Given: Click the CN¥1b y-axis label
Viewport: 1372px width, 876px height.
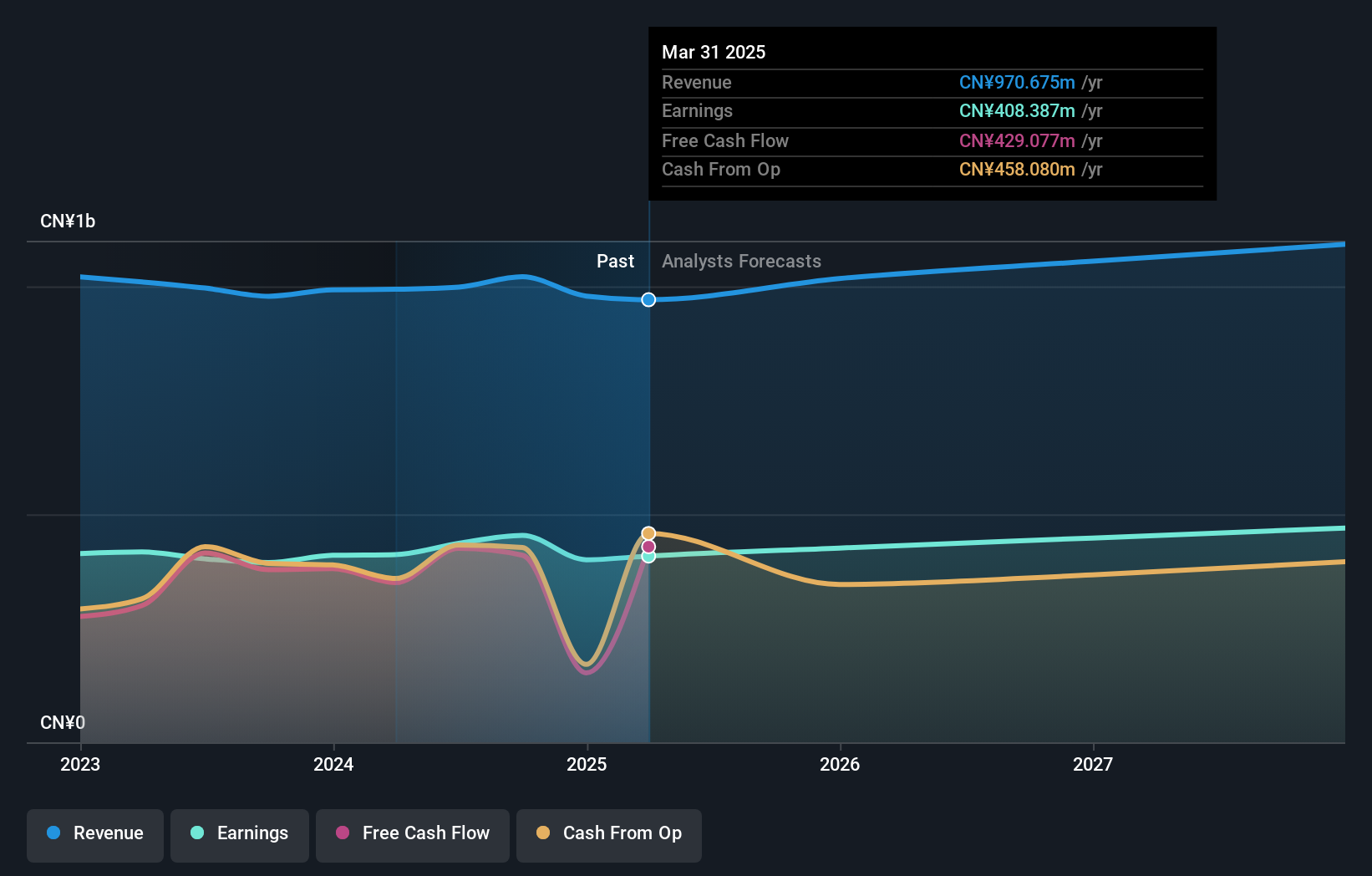Looking at the screenshot, I should tap(68, 222).
